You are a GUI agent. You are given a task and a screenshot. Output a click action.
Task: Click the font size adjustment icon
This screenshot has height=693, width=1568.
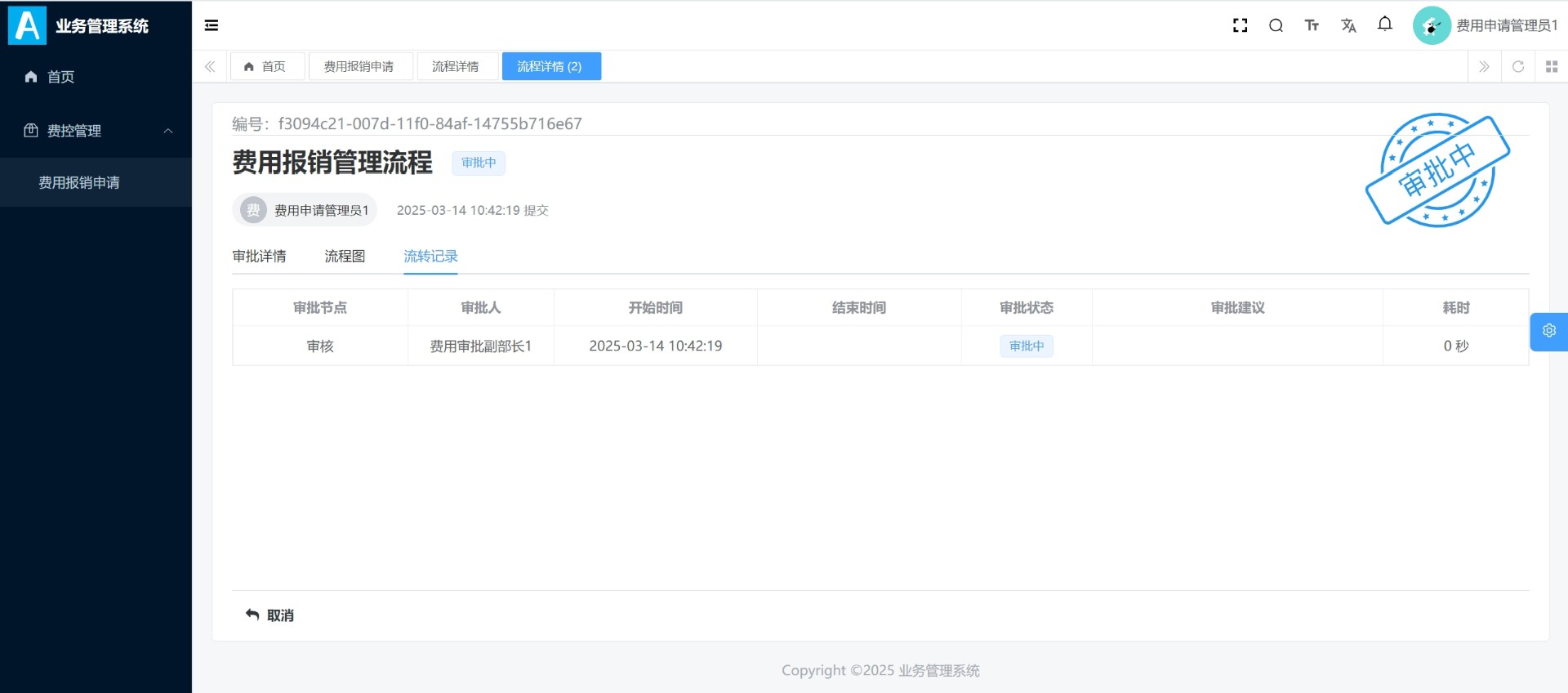(x=1312, y=25)
